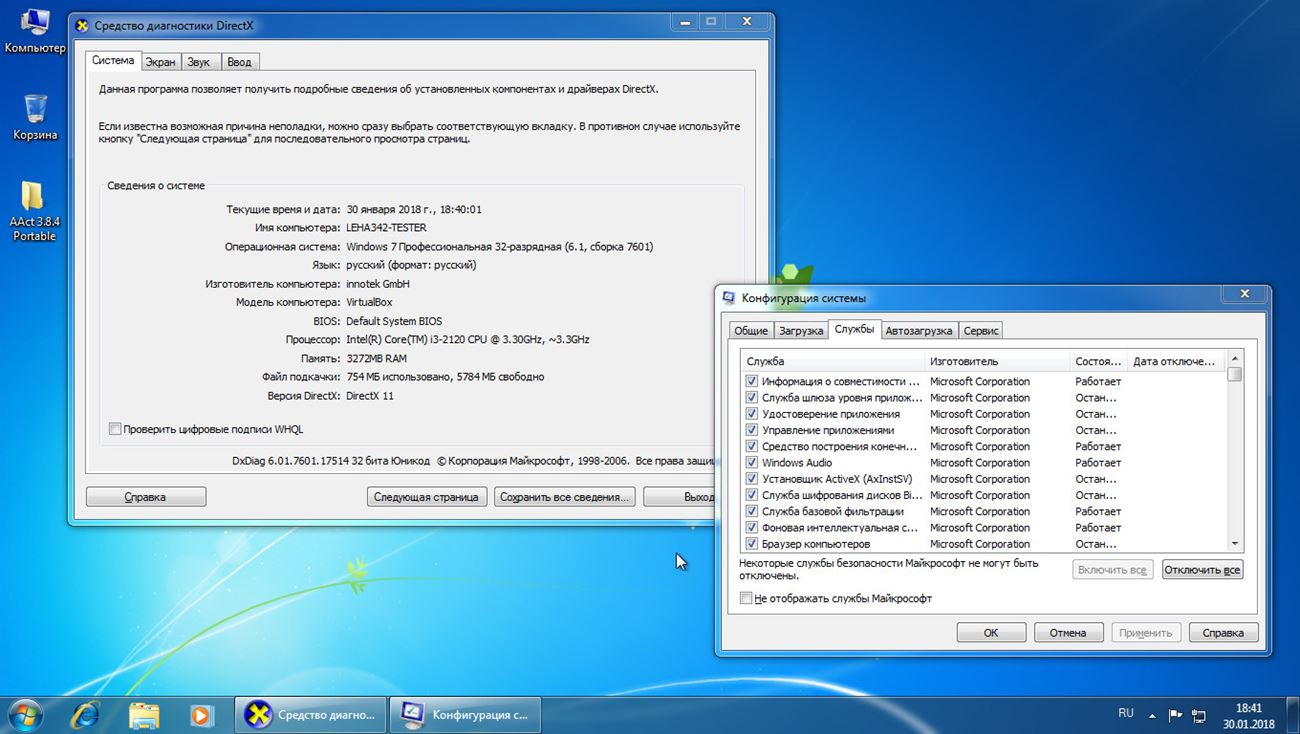Launch Windows Media Player from taskbar
1300x734 pixels.
point(201,714)
